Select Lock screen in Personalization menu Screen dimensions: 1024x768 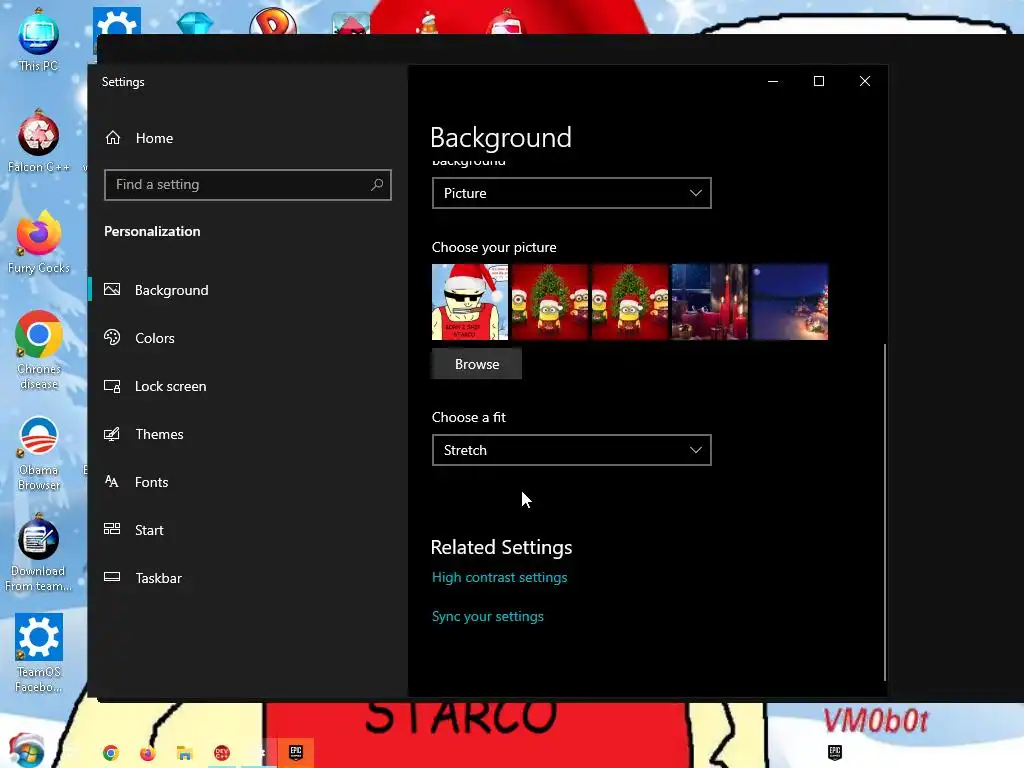coord(170,386)
